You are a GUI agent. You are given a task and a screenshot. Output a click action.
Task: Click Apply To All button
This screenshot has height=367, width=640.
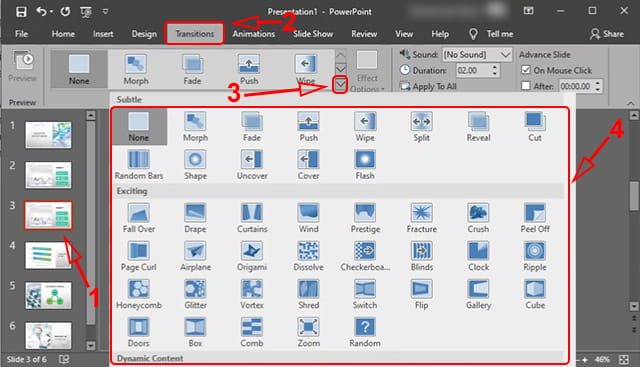click(428, 86)
